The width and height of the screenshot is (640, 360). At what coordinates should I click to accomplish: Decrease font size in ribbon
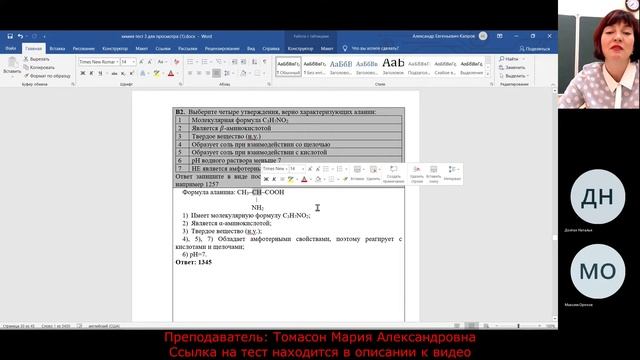150,62
